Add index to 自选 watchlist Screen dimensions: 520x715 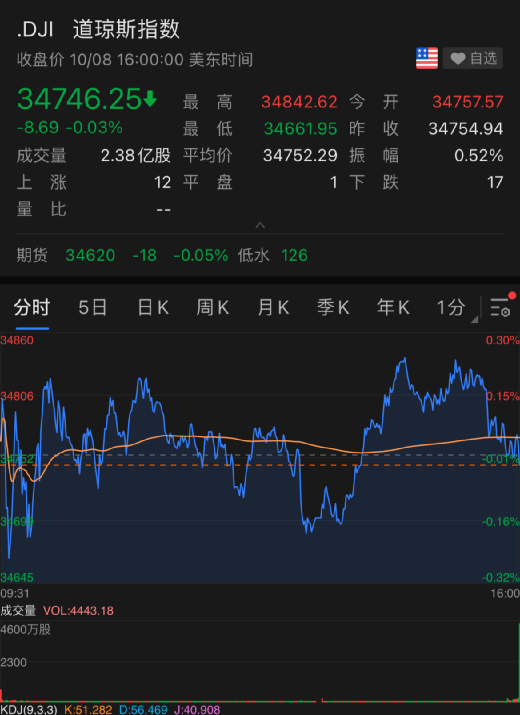pos(473,58)
